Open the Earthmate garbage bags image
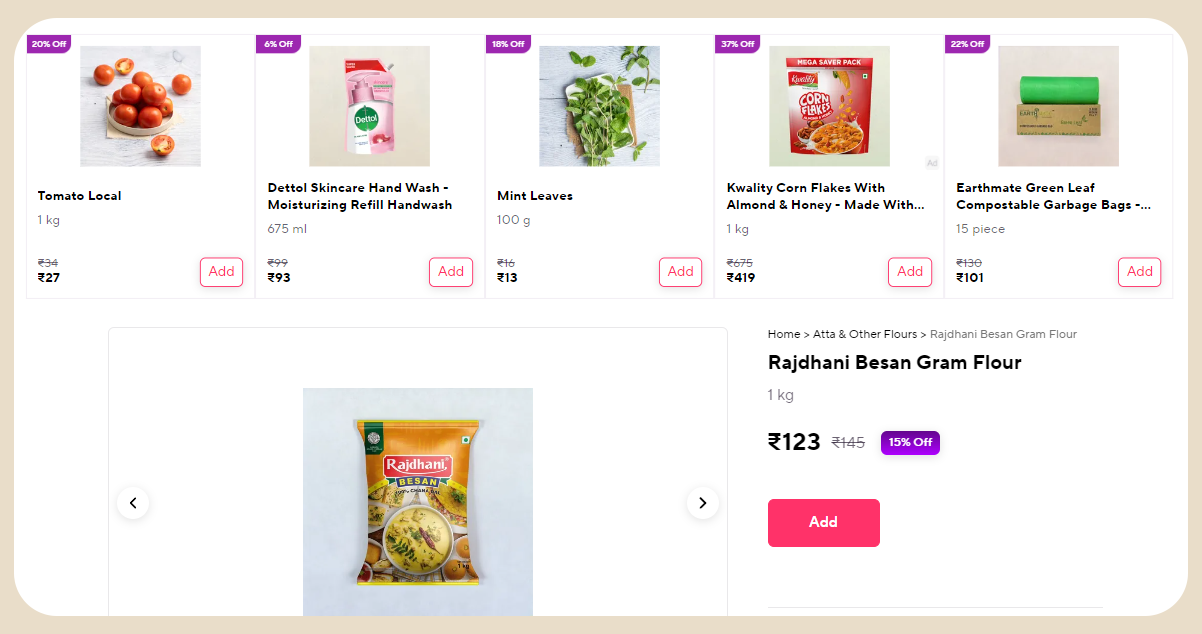 (1058, 106)
